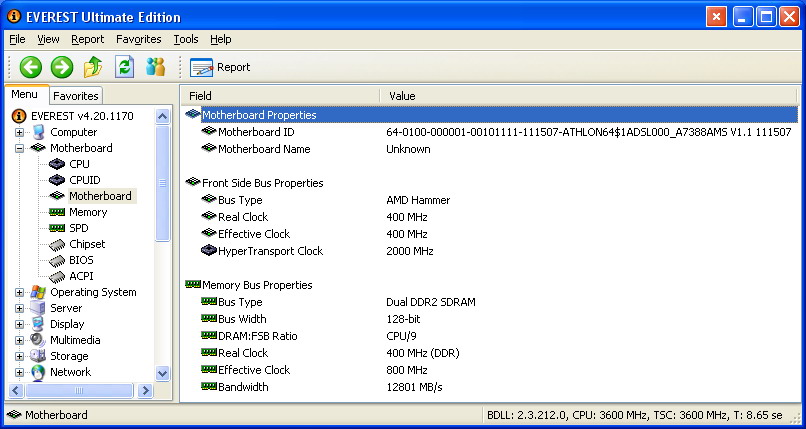This screenshot has width=806, height=429.
Task: Click the Field column header
Action: coord(280,96)
